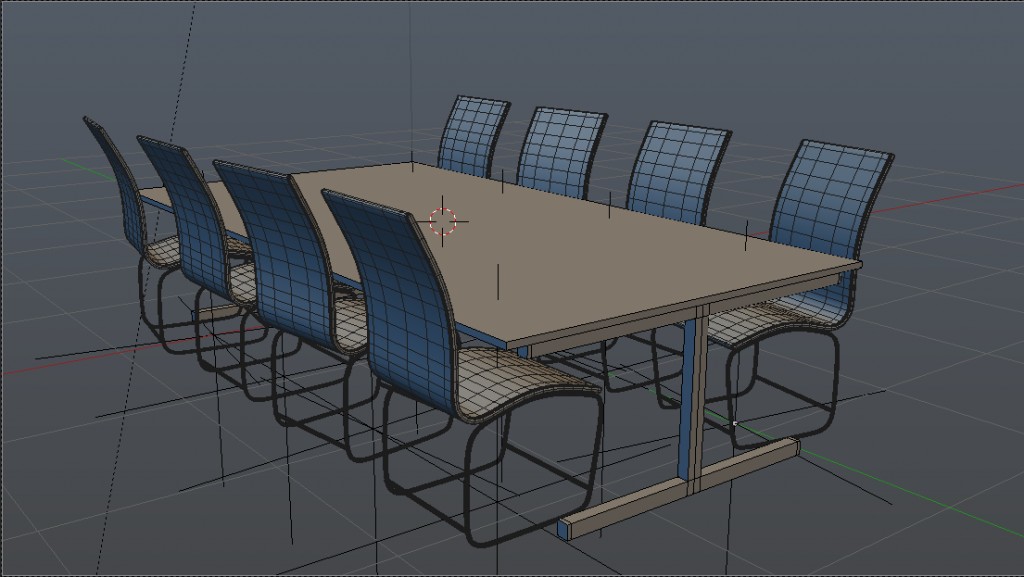Image resolution: width=1024 pixels, height=577 pixels.
Task: Click the rightmost chair's sled base frame
Action: (790, 400)
